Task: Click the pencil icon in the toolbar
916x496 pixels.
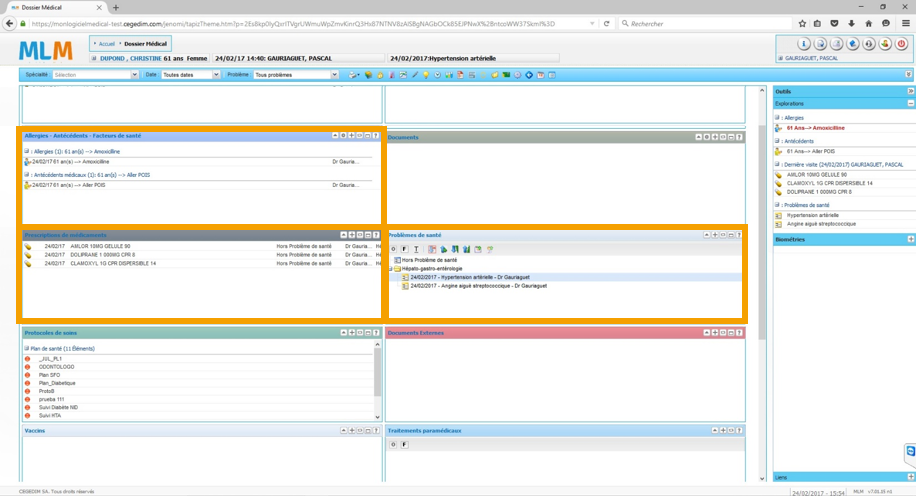Action: tap(415, 75)
